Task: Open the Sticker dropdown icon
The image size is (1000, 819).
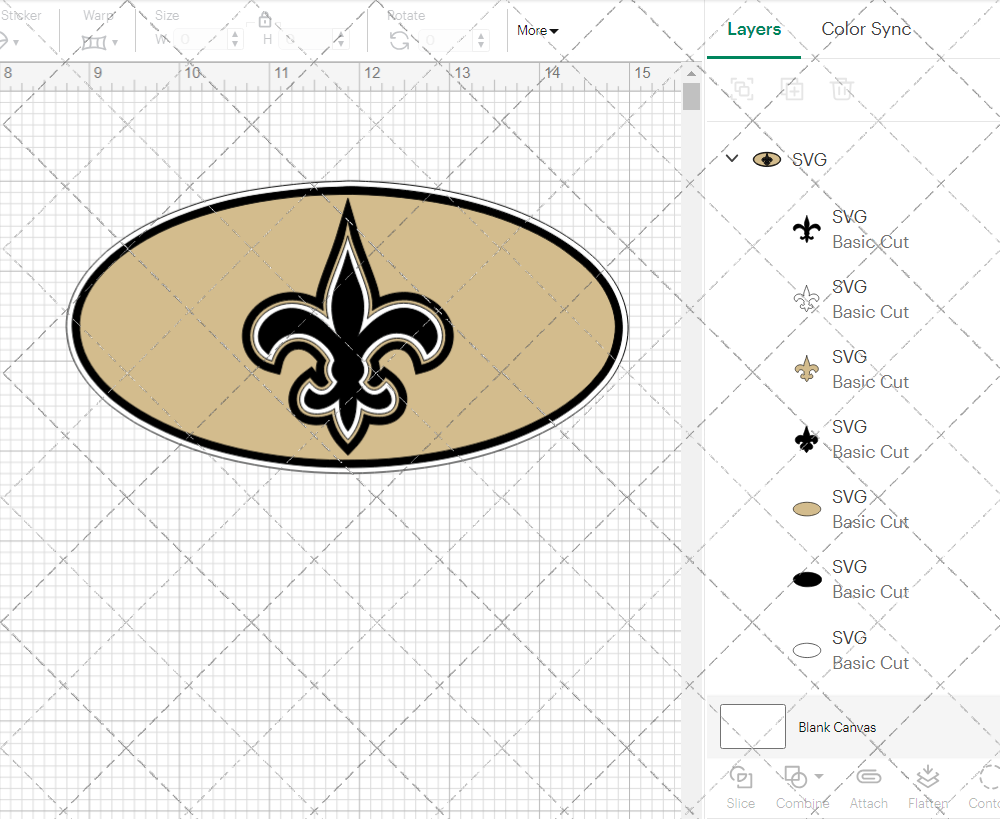Action: click(8, 42)
